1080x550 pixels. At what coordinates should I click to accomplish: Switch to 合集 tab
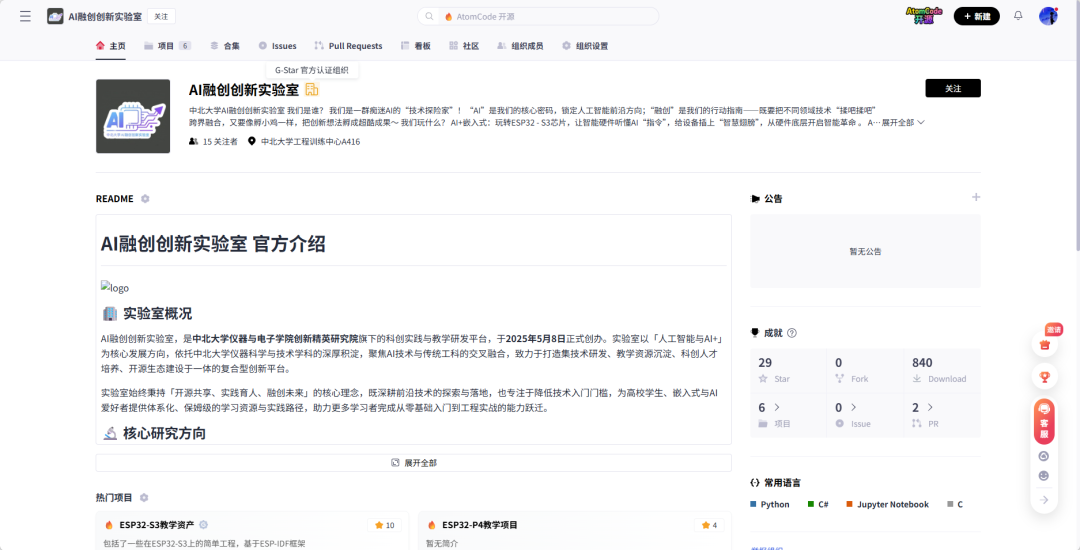coord(225,46)
